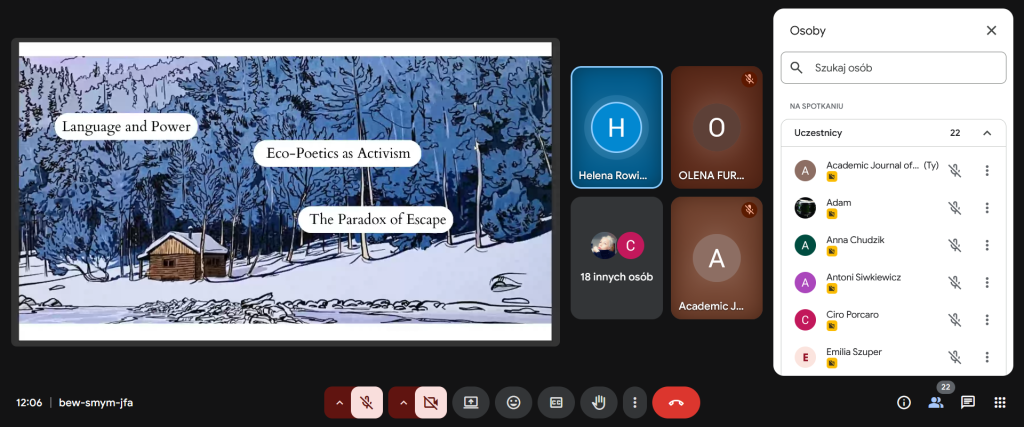Image resolution: width=1024 pixels, height=427 pixels.
Task: Click yellow badge under Adam's name
Action: (831, 214)
